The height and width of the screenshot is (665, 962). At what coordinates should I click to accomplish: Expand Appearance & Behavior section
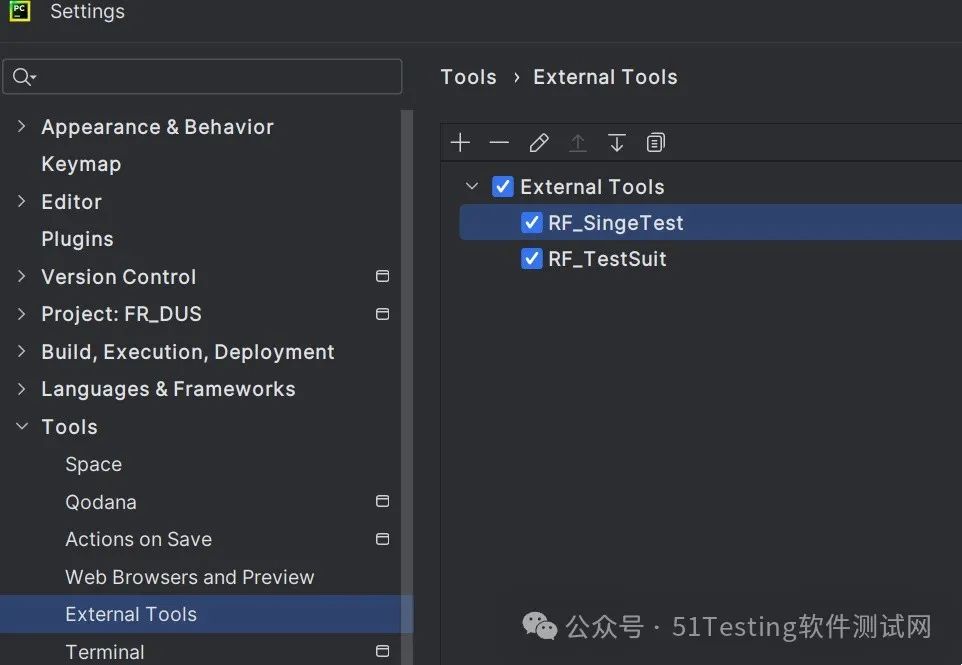(22, 127)
